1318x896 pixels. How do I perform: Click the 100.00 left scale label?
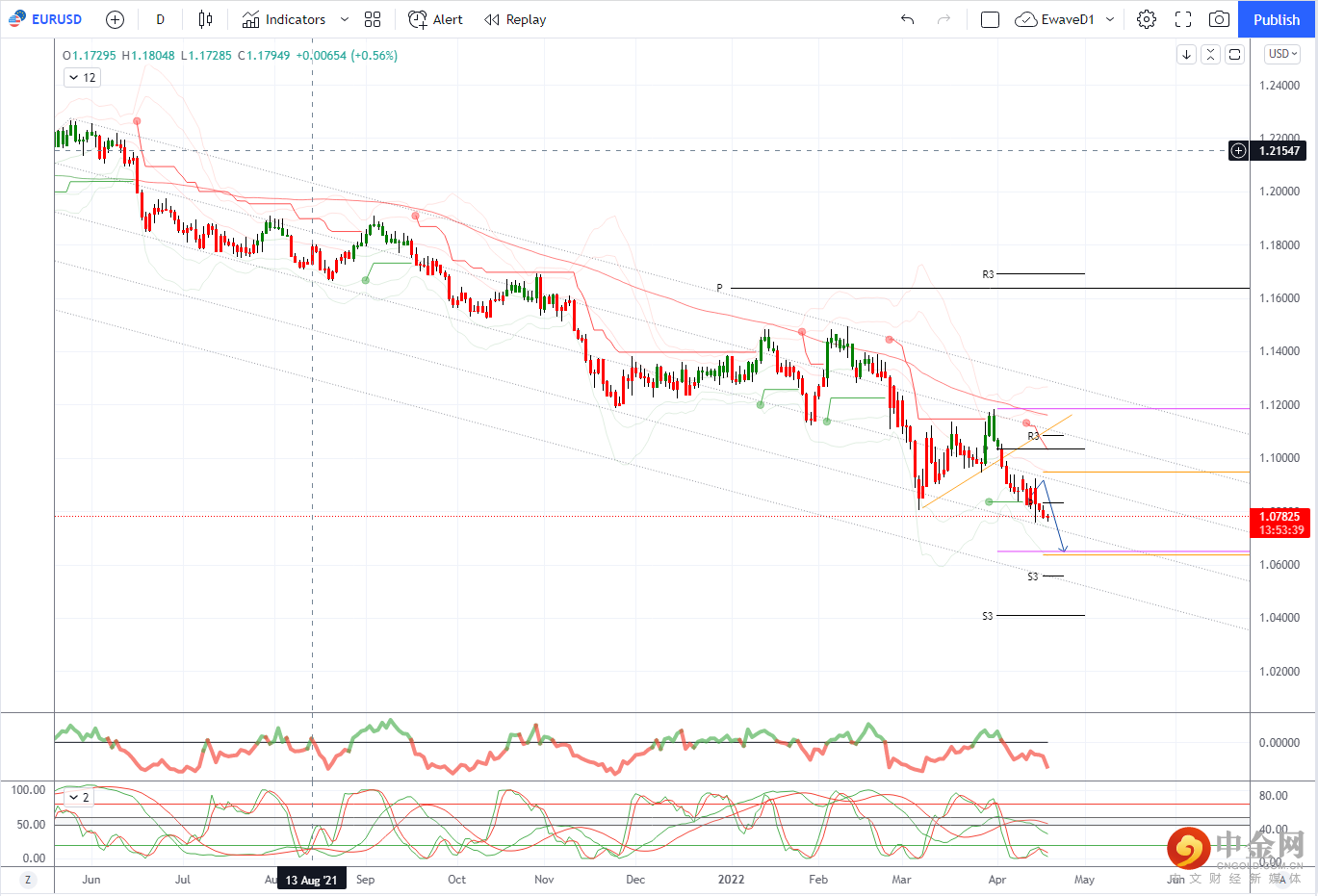[28, 790]
